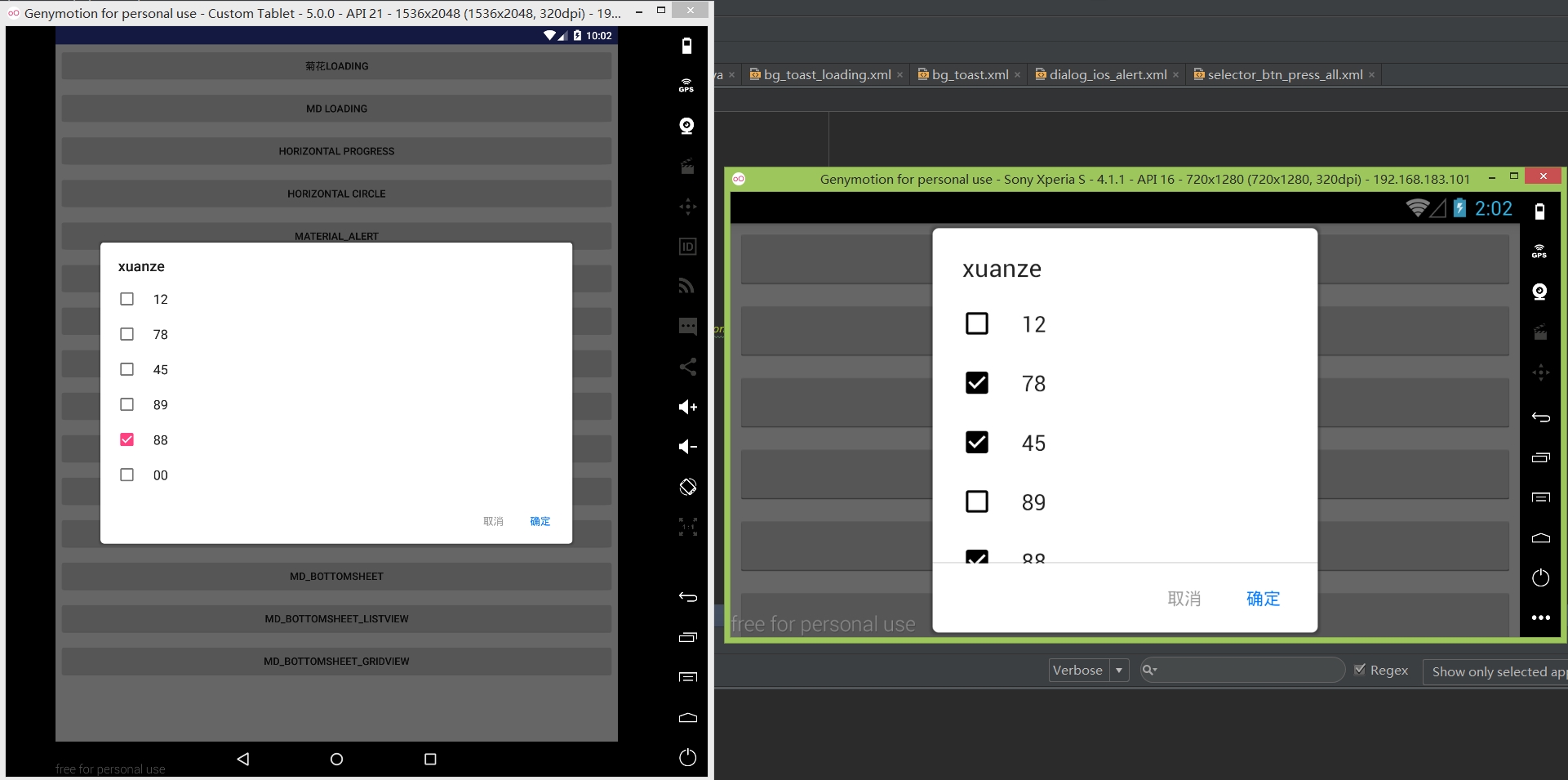Open GPS widget in tablet emulator sidebar
The width and height of the screenshot is (1568, 780).
tap(687, 86)
